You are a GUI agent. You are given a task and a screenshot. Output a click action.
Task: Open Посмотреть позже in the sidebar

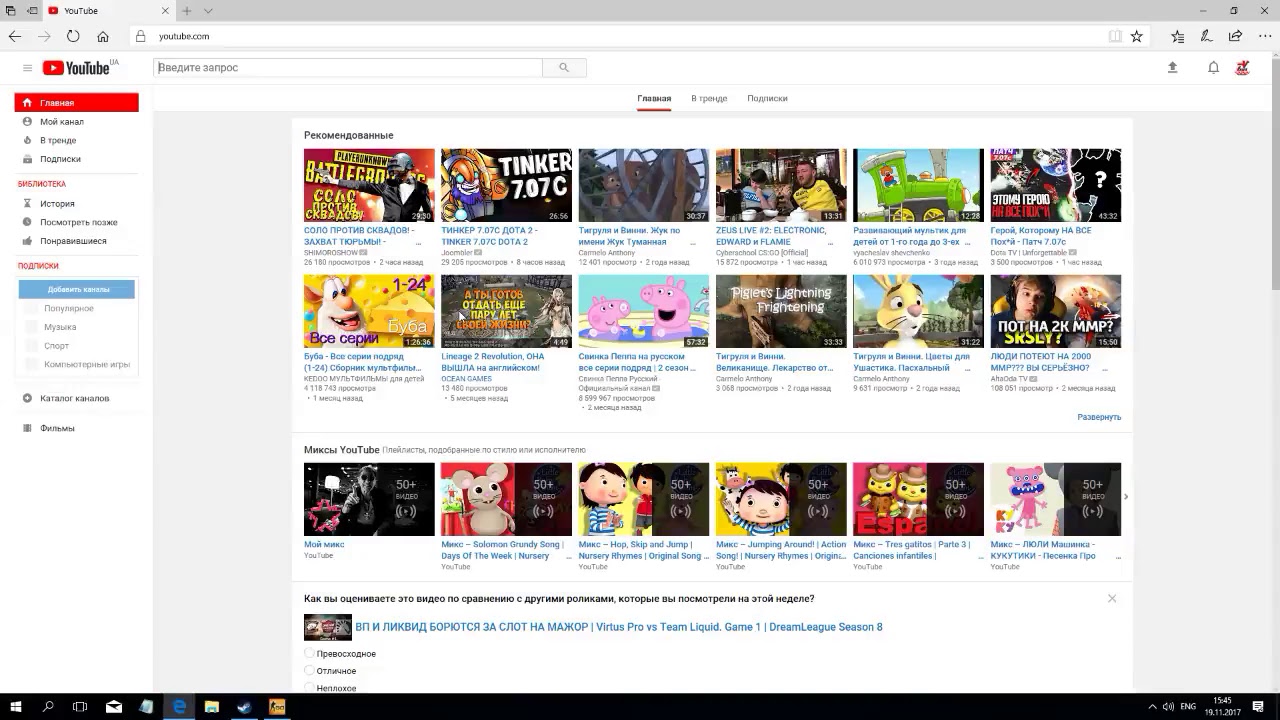point(78,222)
